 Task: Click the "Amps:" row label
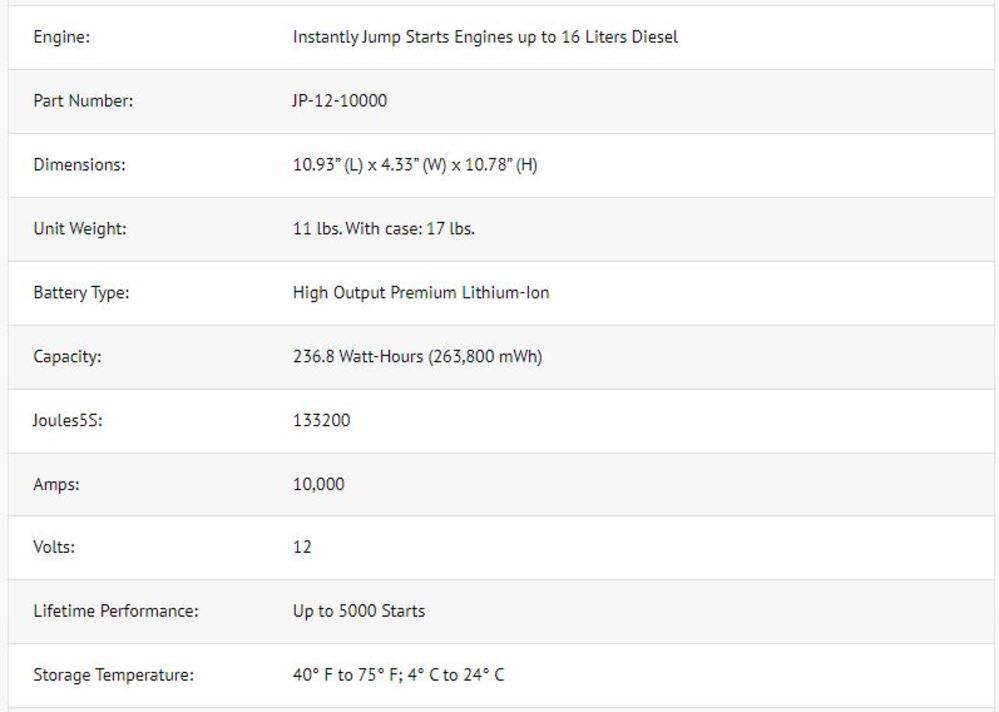click(x=57, y=485)
